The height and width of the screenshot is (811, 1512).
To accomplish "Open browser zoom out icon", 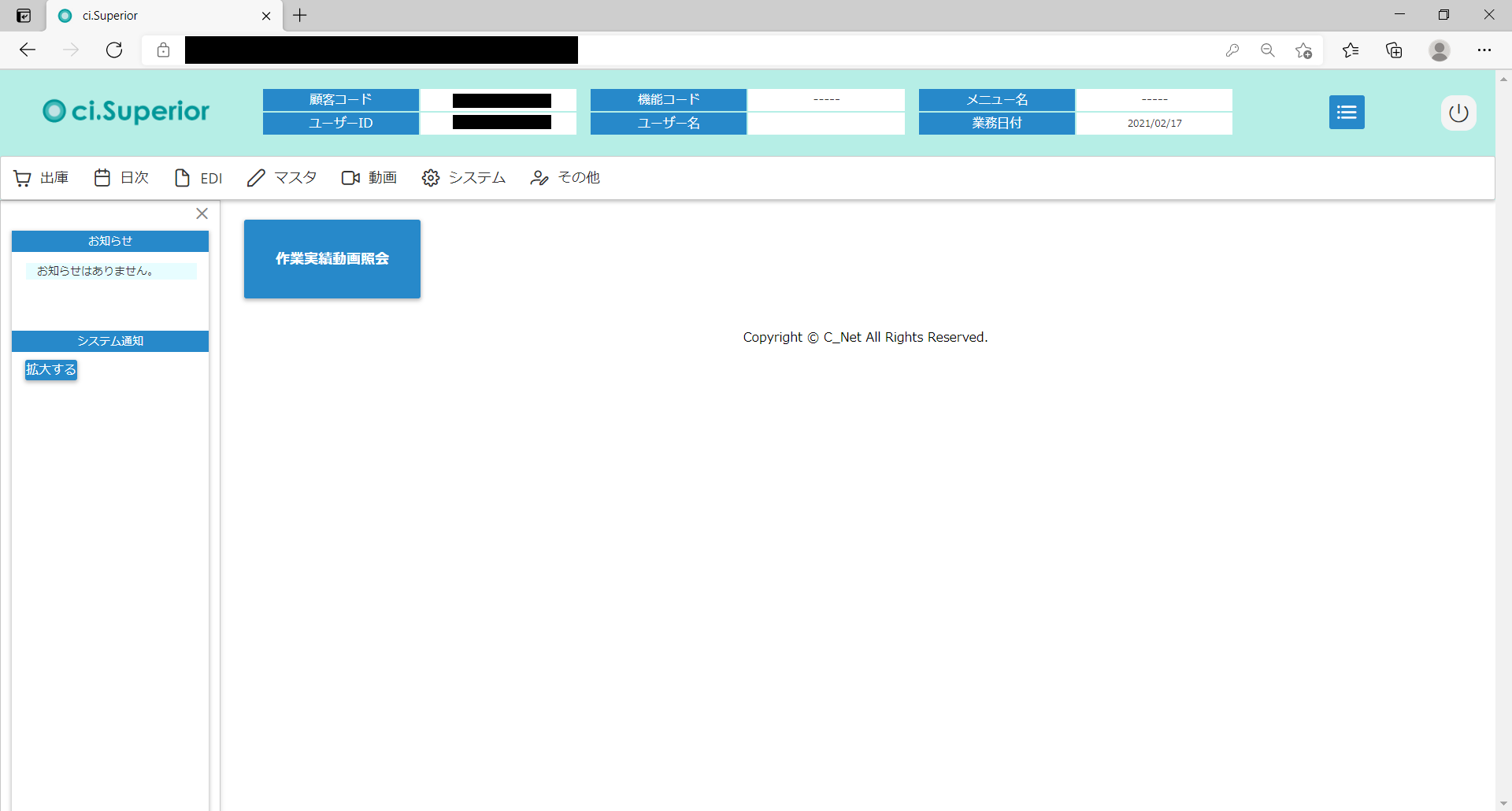I will (1268, 50).
